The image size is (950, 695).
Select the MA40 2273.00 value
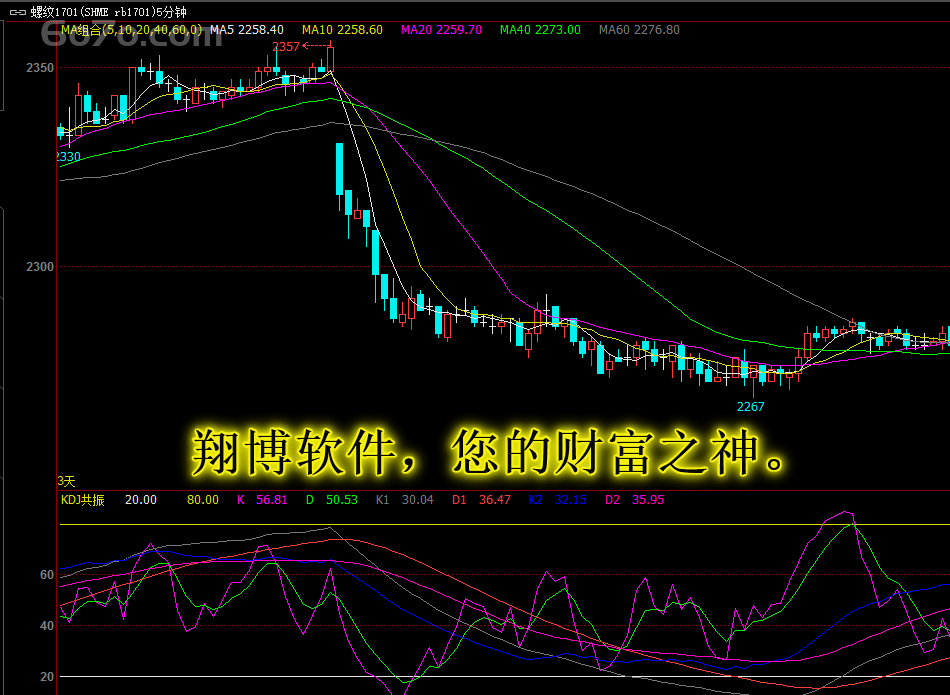540,30
